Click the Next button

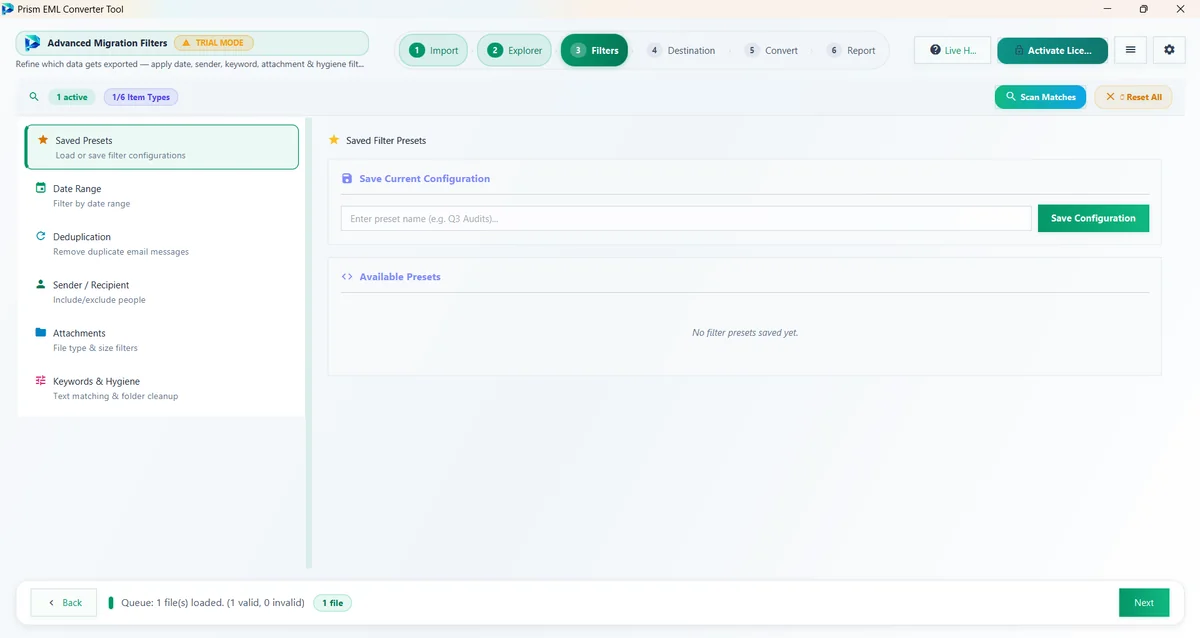1144,603
